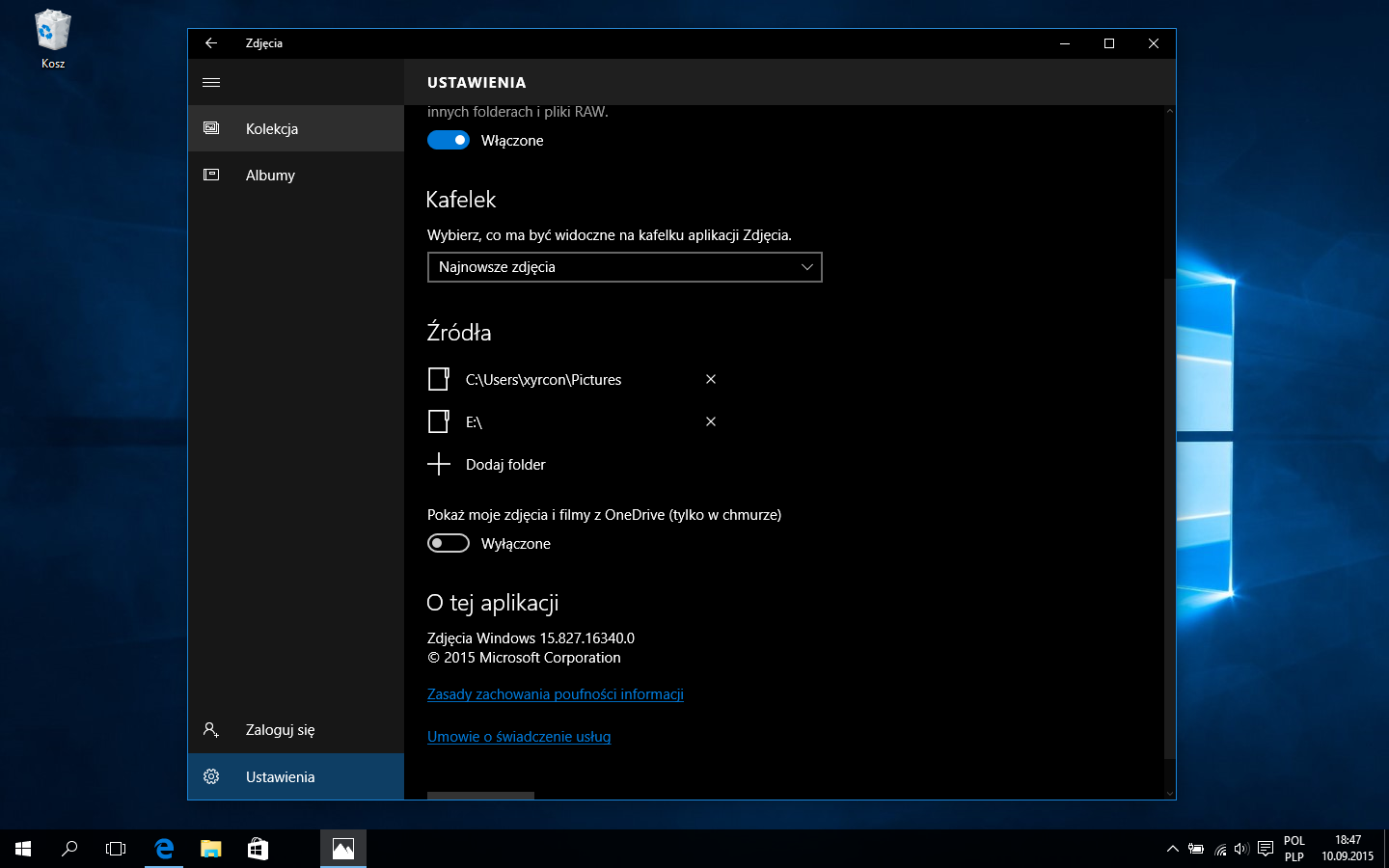1389x868 pixels.
Task: Click the Kolekcja sidebar icon
Action: pos(211,128)
